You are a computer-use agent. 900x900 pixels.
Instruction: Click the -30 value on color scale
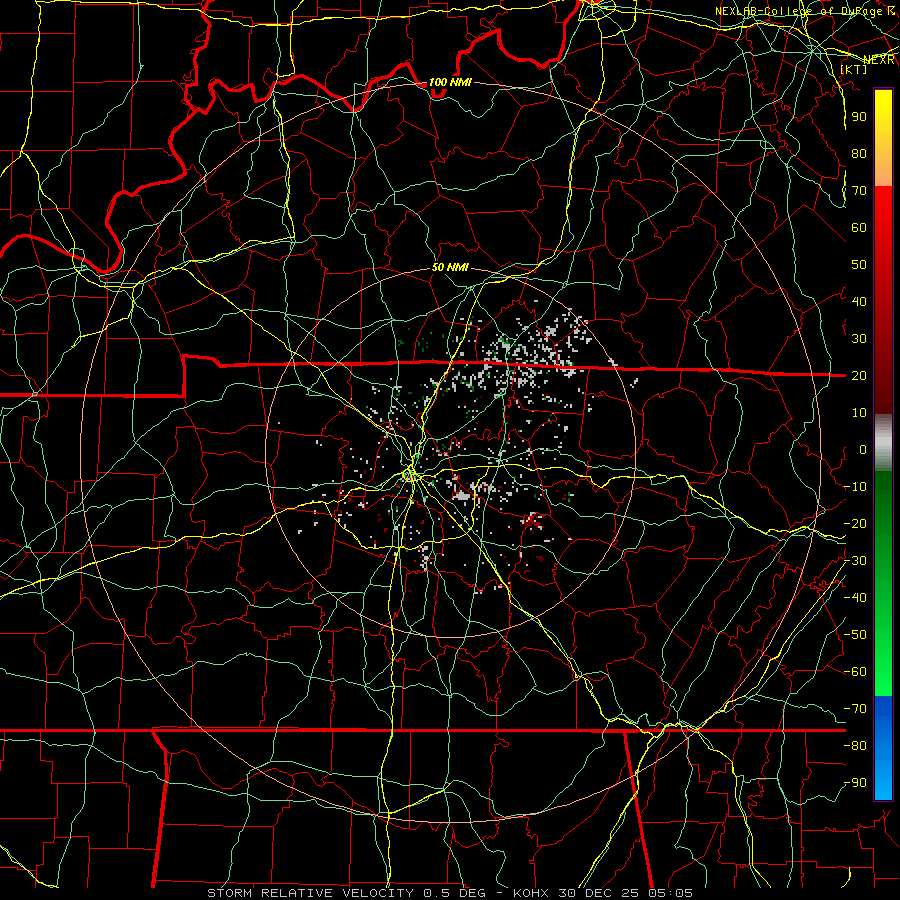[855, 561]
